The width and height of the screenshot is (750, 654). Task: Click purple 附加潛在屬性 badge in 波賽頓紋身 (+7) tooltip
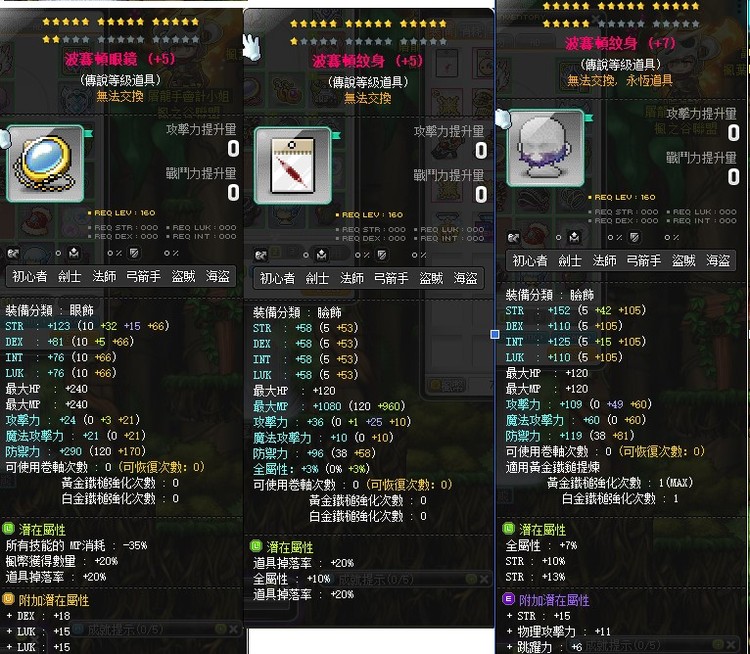pos(508,599)
